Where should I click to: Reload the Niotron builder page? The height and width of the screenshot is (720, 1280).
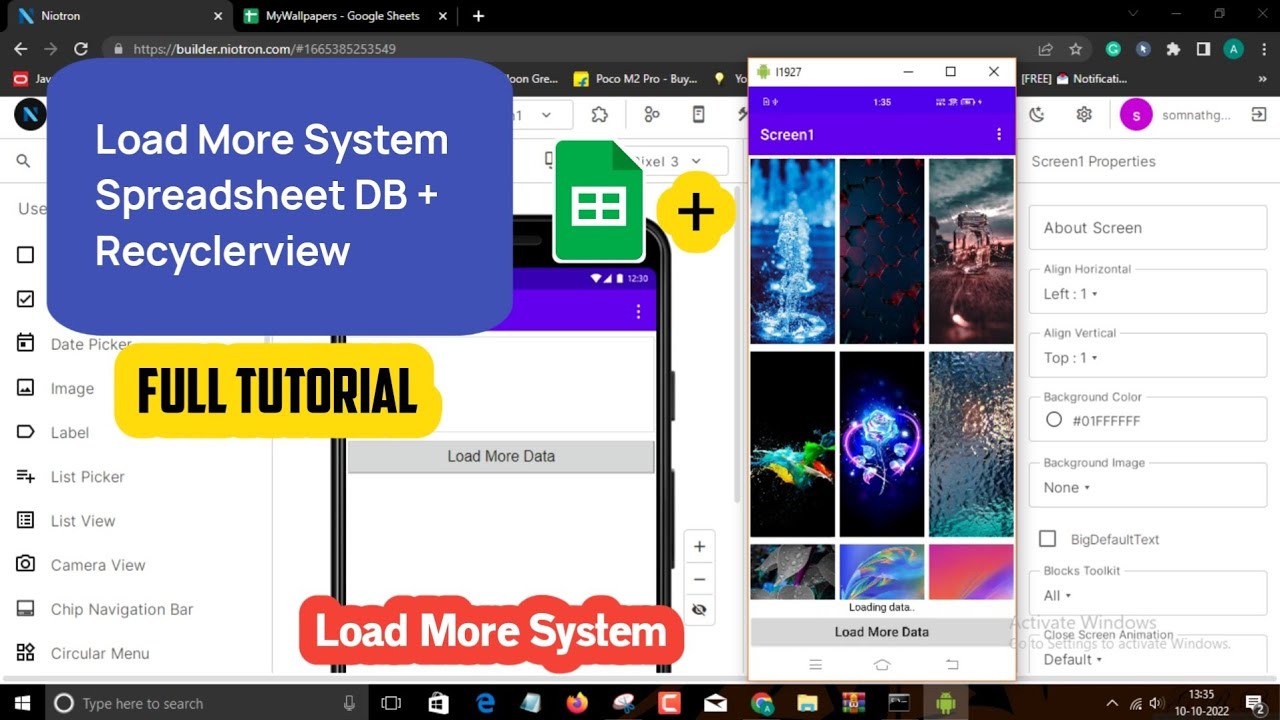point(81,48)
